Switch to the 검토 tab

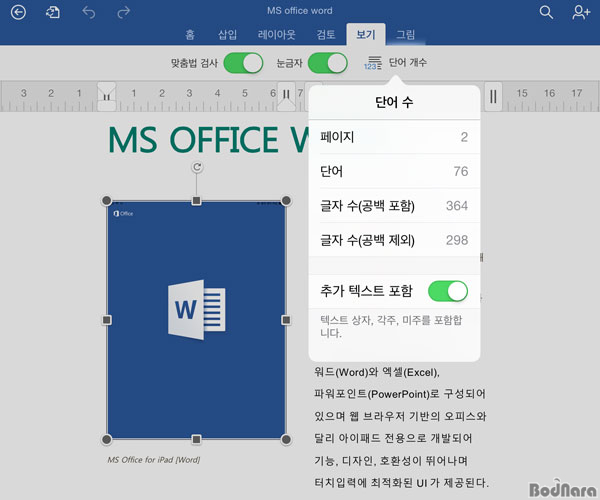point(326,35)
